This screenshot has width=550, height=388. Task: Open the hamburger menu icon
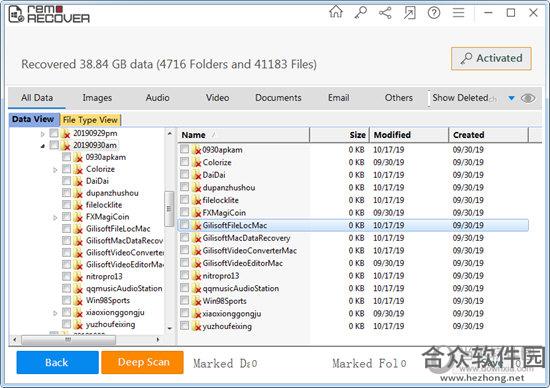pyautogui.click(x=458, y=13)
